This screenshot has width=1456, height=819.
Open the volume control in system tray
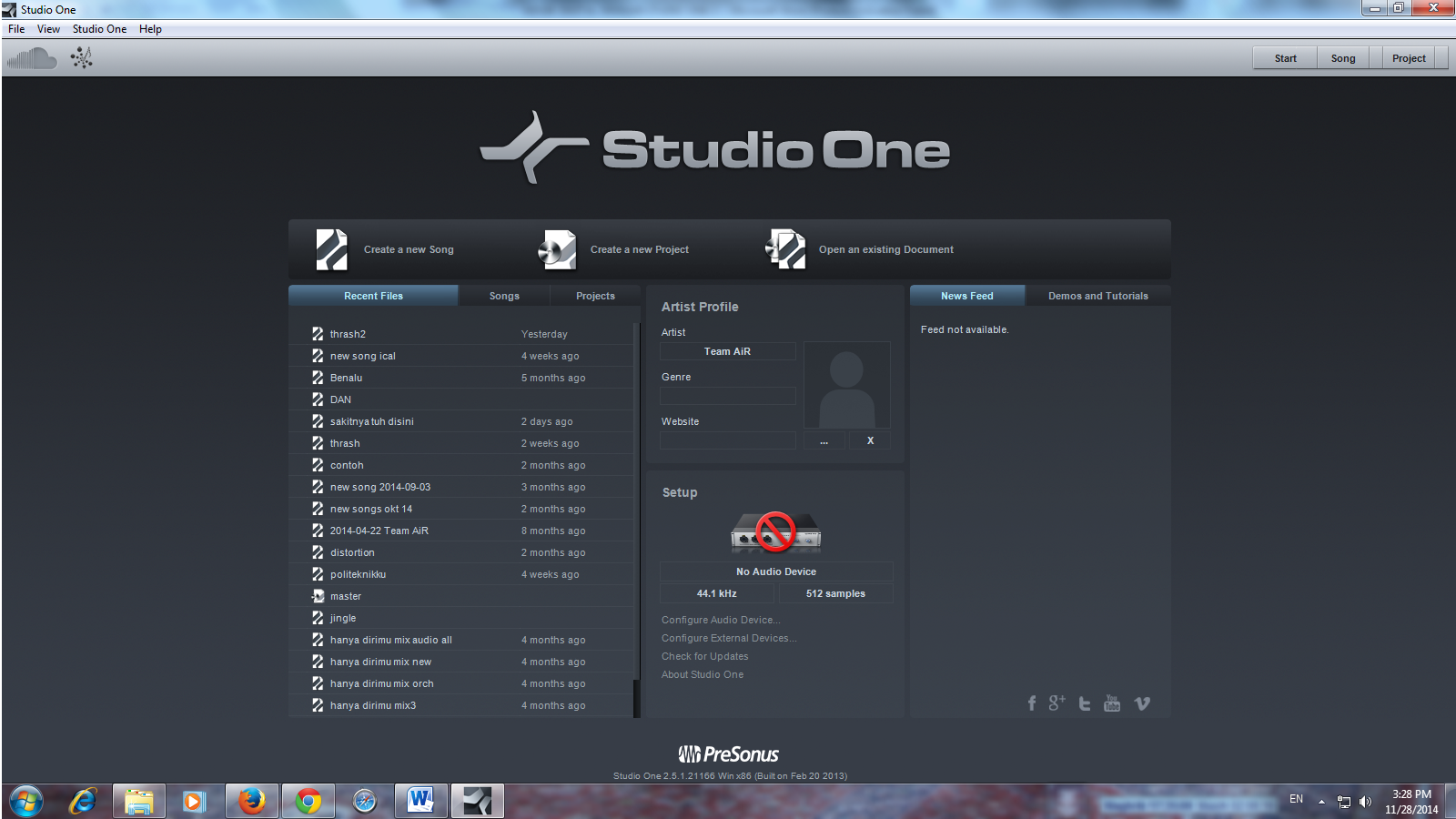1365,802
